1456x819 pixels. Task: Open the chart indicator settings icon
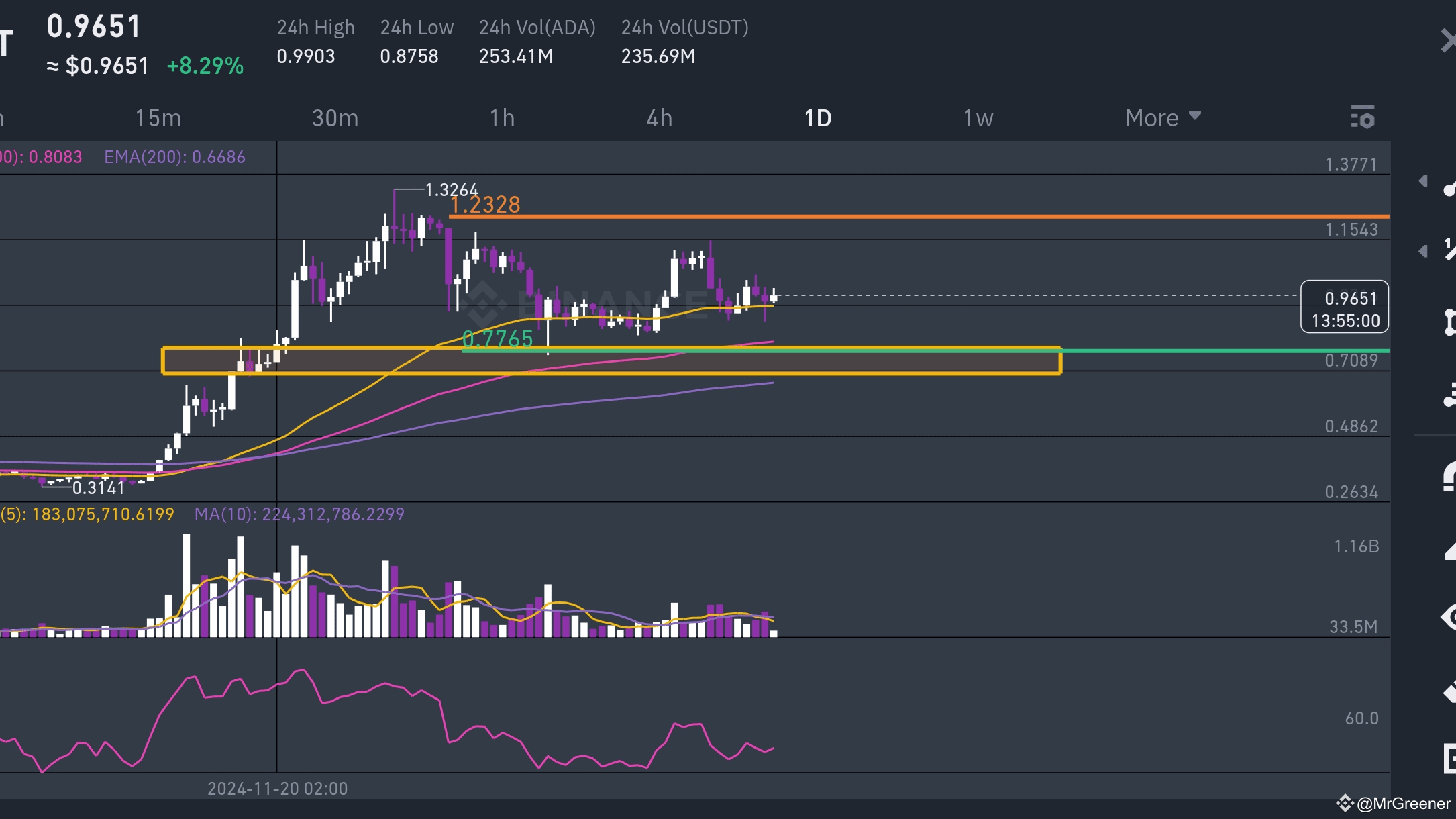point(1362,117)
